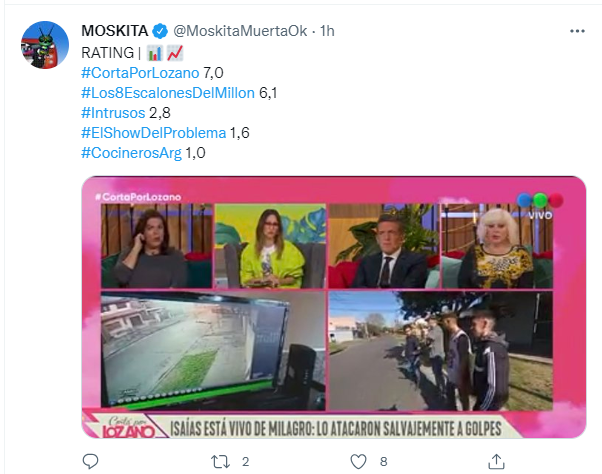Open MOSKITA profile avatar picture

[45, 45]
